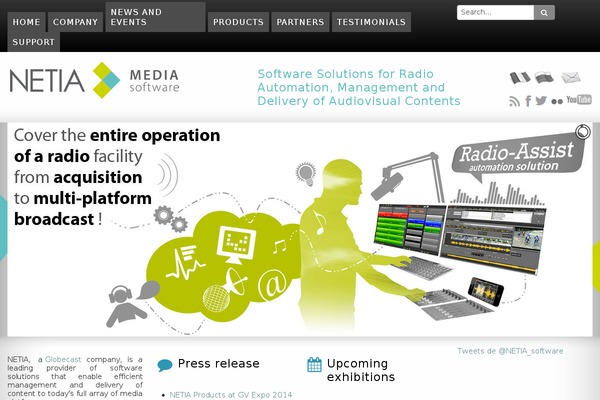Select the second flag language icon
The width and height of the screenshot is (600, 400).
point(544,77)
